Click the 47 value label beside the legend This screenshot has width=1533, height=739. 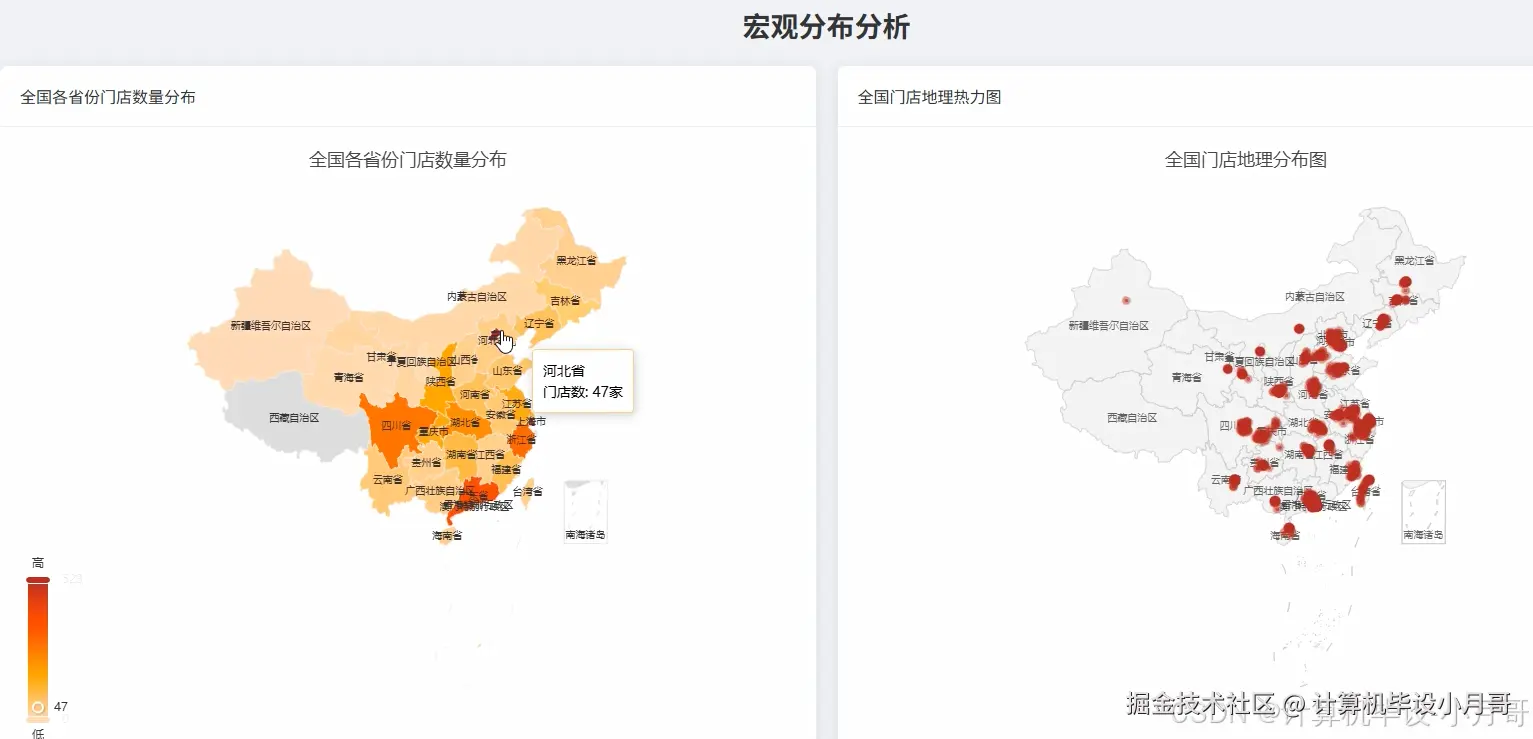[x=61, y=707]
